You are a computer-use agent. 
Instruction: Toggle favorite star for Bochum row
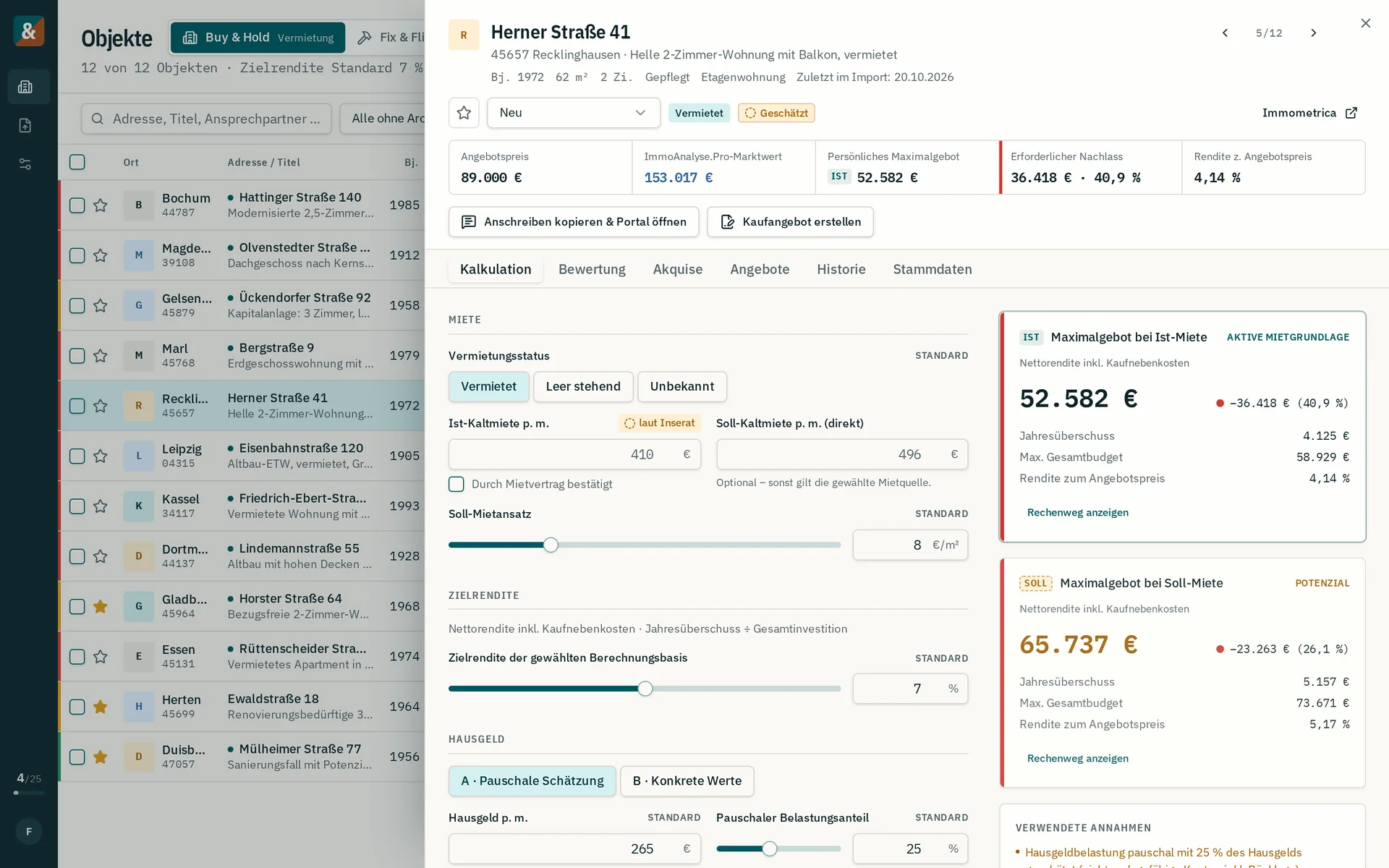(101, 205)
